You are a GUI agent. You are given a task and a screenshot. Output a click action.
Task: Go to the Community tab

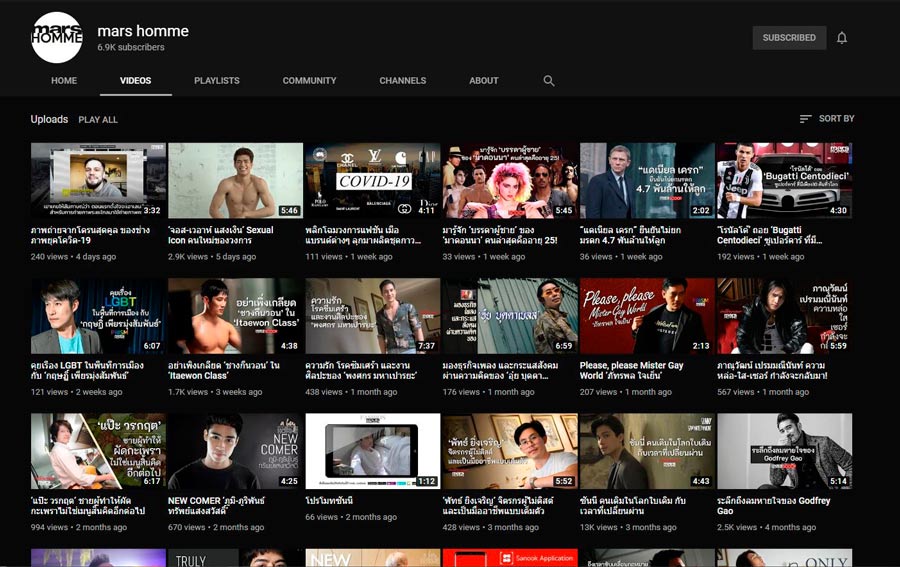(x=309, y=81)
